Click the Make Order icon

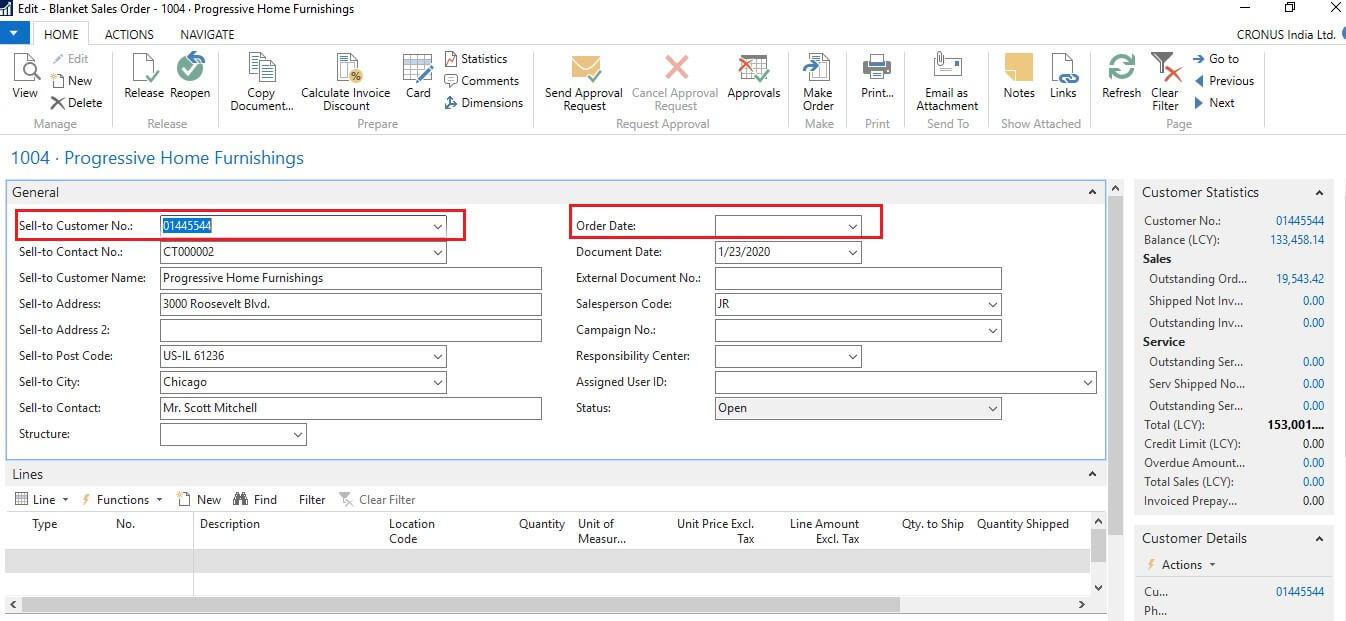818,80
